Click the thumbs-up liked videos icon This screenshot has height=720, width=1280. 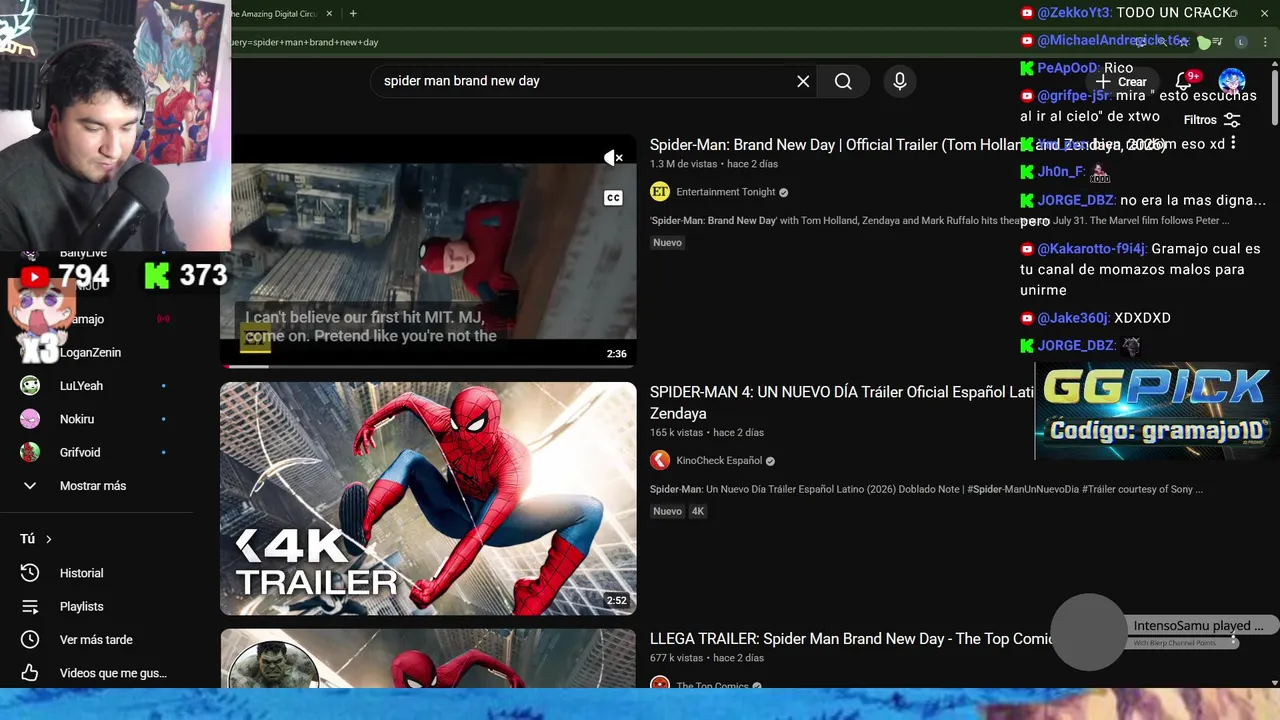click(30, 673)
